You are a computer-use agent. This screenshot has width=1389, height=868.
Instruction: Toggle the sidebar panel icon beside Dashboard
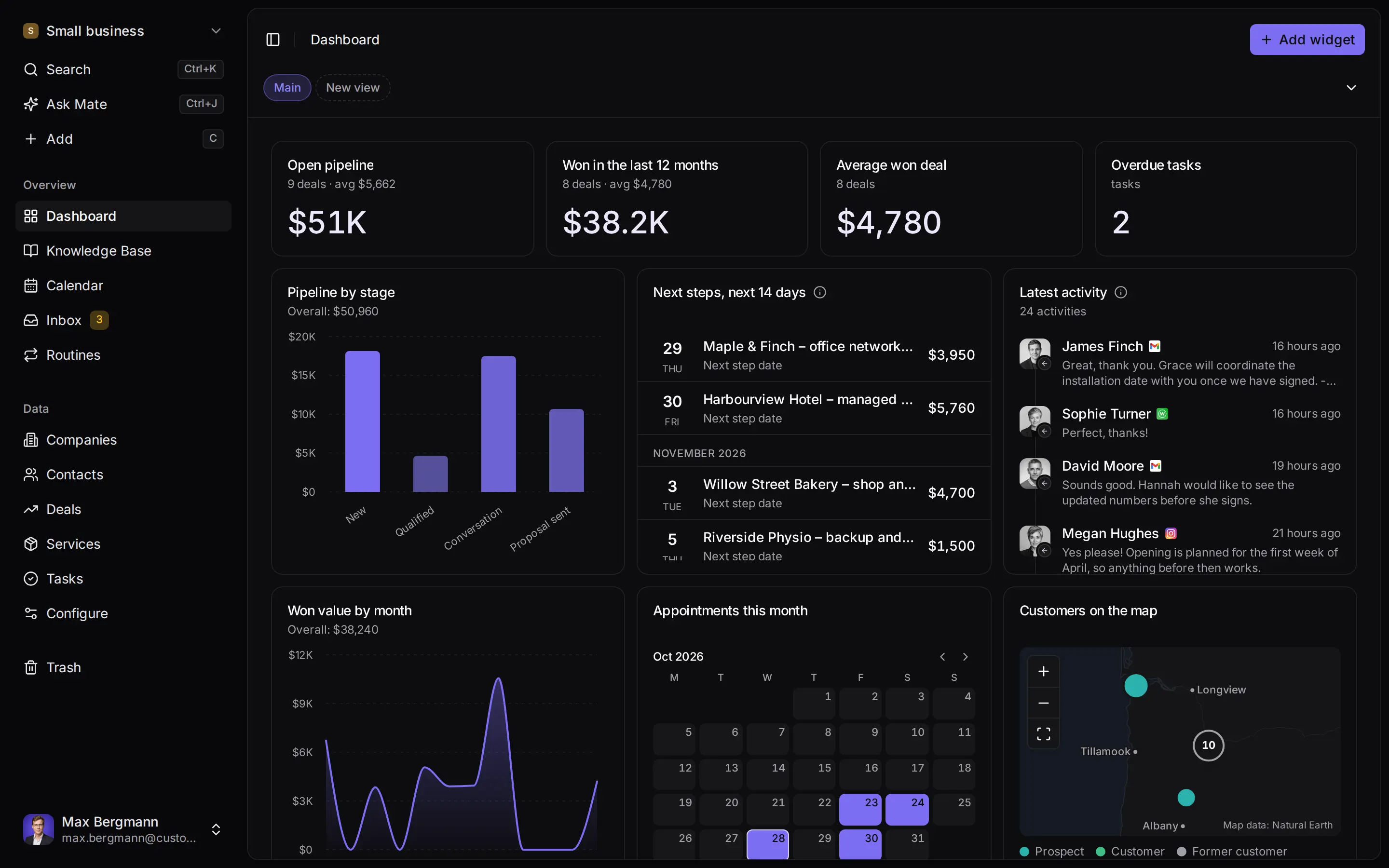272,40
